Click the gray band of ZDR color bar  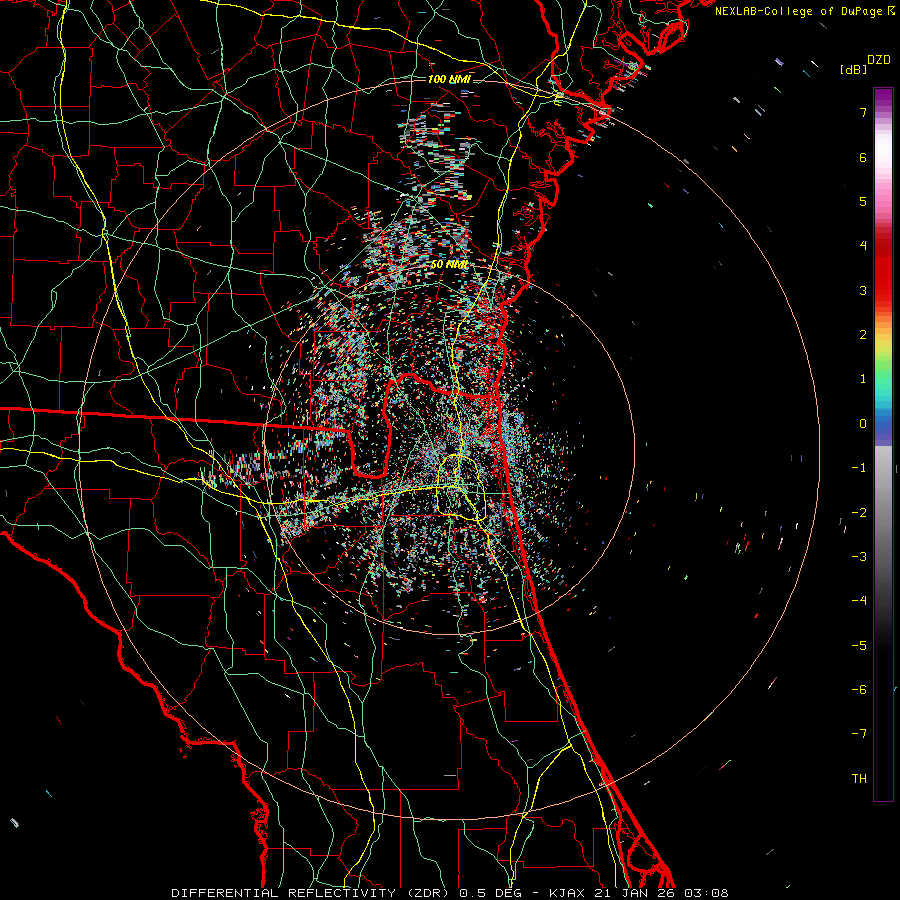883,517
